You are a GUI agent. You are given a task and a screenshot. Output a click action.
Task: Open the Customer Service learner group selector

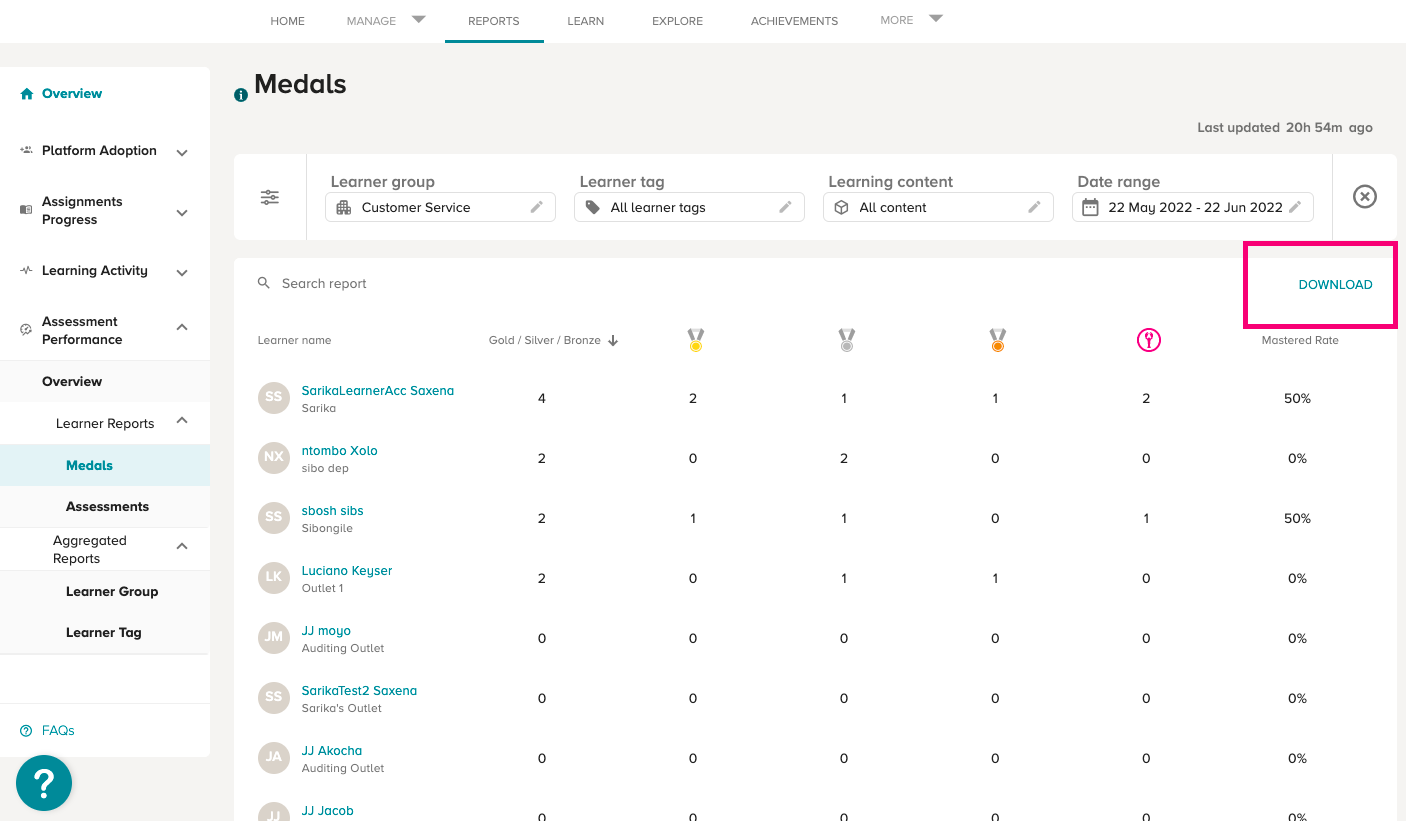440,207
